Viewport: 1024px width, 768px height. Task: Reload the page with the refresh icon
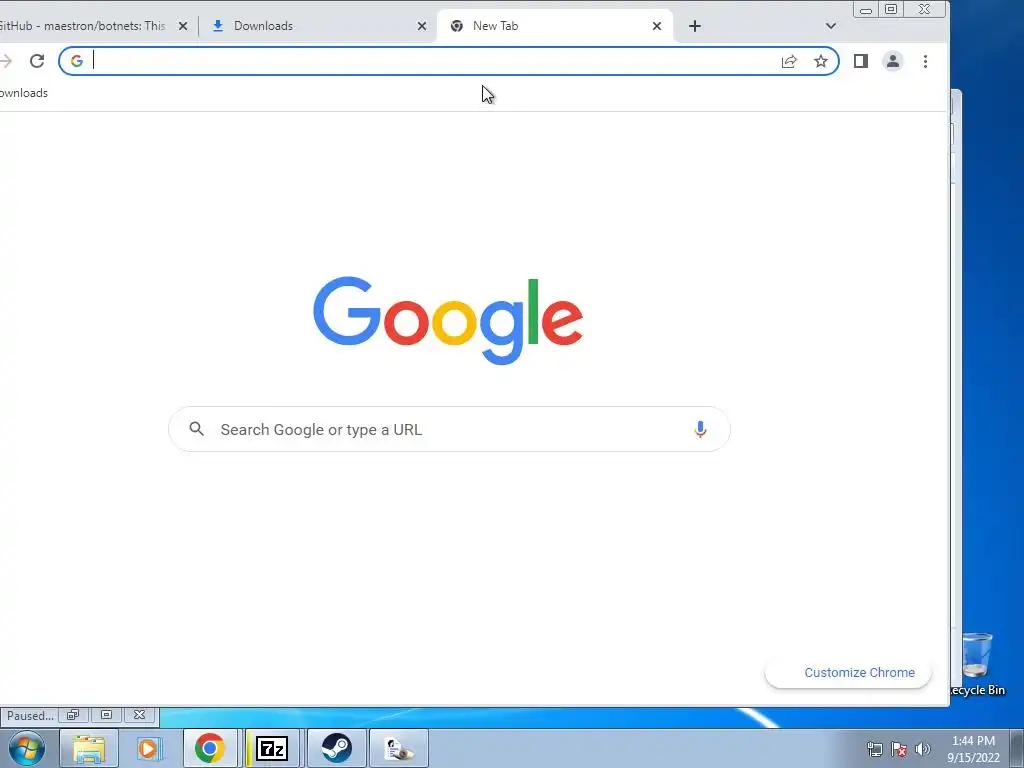pyautogui.click(x=37, y=61)
